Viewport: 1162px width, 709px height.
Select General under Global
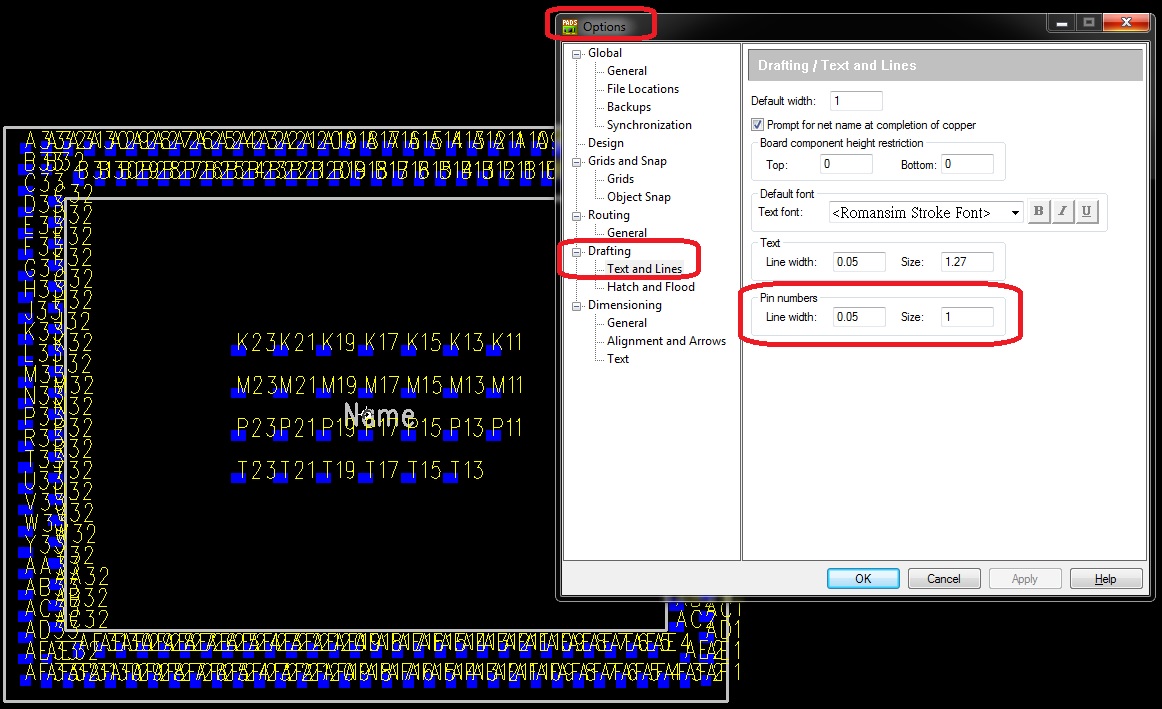(626, 71)
